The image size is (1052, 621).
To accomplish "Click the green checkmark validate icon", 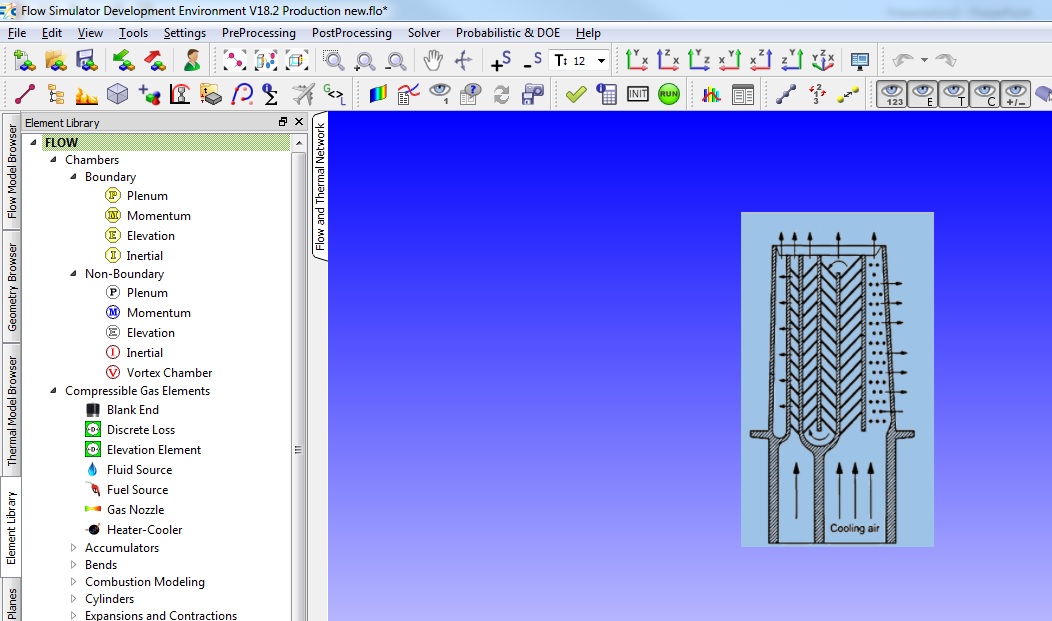I will [575, 95].
